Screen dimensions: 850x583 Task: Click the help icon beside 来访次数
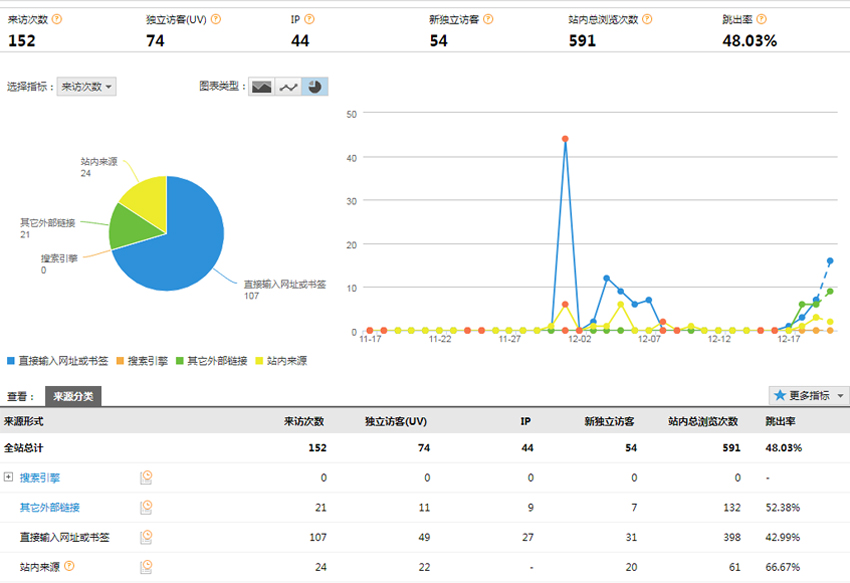56,19
